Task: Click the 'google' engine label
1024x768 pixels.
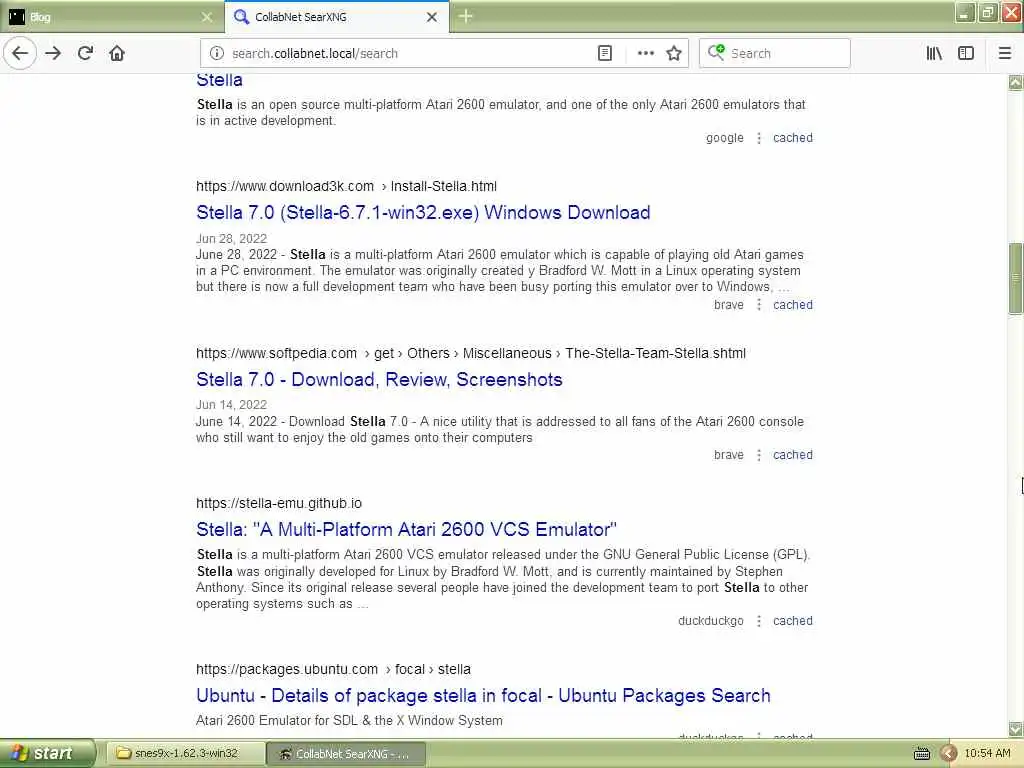Action: tap(725, 138)
